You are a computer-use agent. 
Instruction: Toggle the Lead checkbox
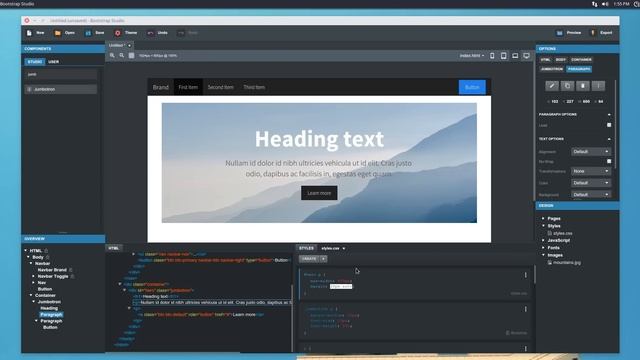tap(609, 125)
